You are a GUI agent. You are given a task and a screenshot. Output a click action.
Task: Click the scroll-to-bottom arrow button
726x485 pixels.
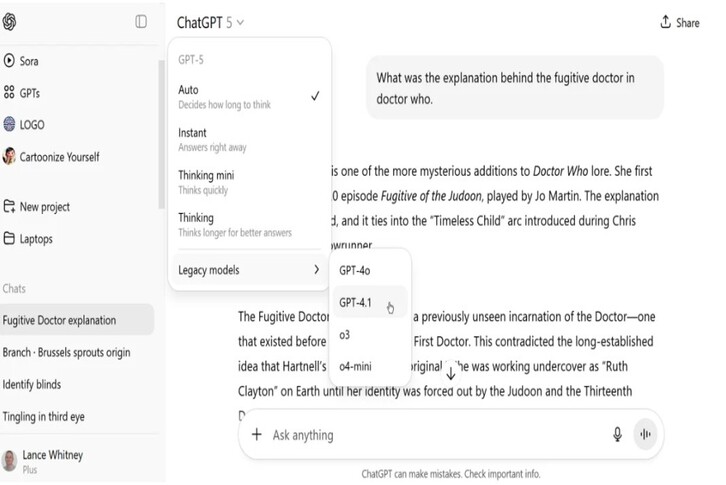click(451, 373)
